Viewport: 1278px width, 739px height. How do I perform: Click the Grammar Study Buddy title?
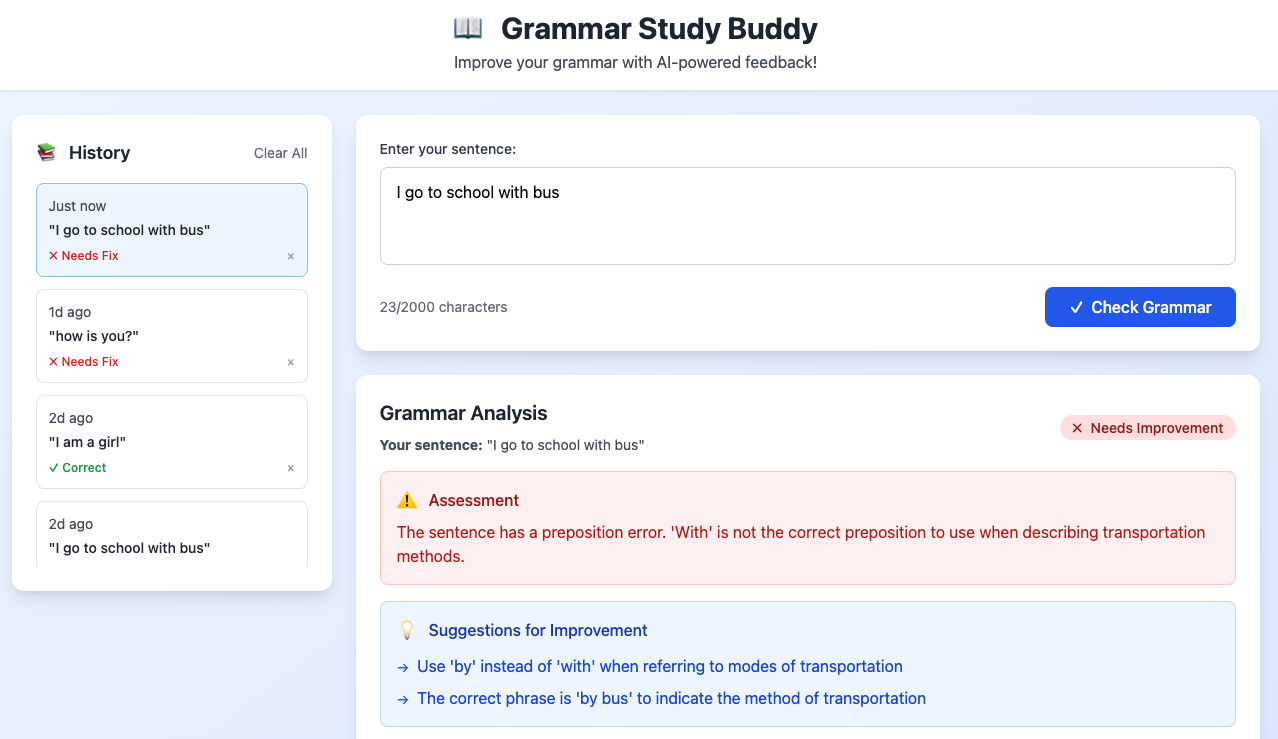click(x=659, y=28)
